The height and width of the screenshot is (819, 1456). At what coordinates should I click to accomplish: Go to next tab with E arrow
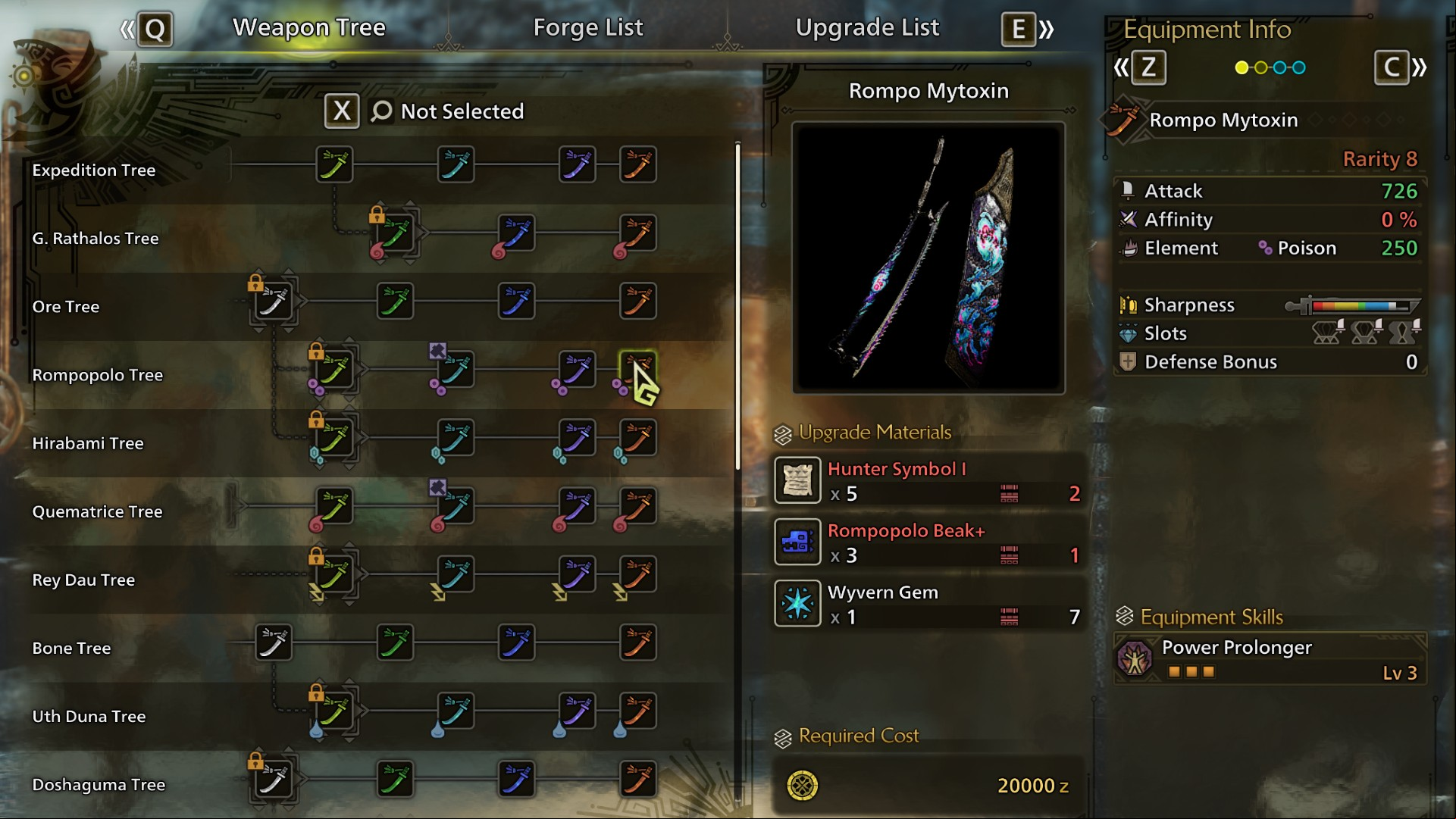pyautogui.click(x=1029, y=30)
